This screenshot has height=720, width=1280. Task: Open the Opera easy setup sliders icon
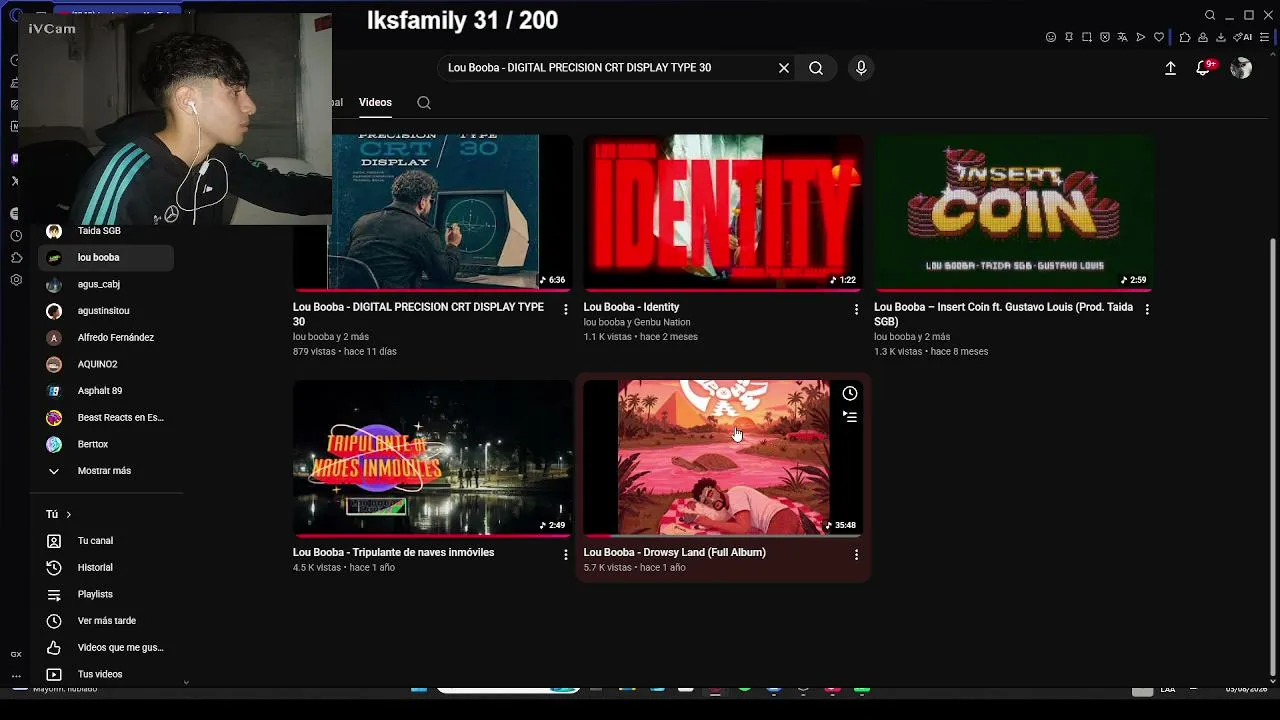1265,37
